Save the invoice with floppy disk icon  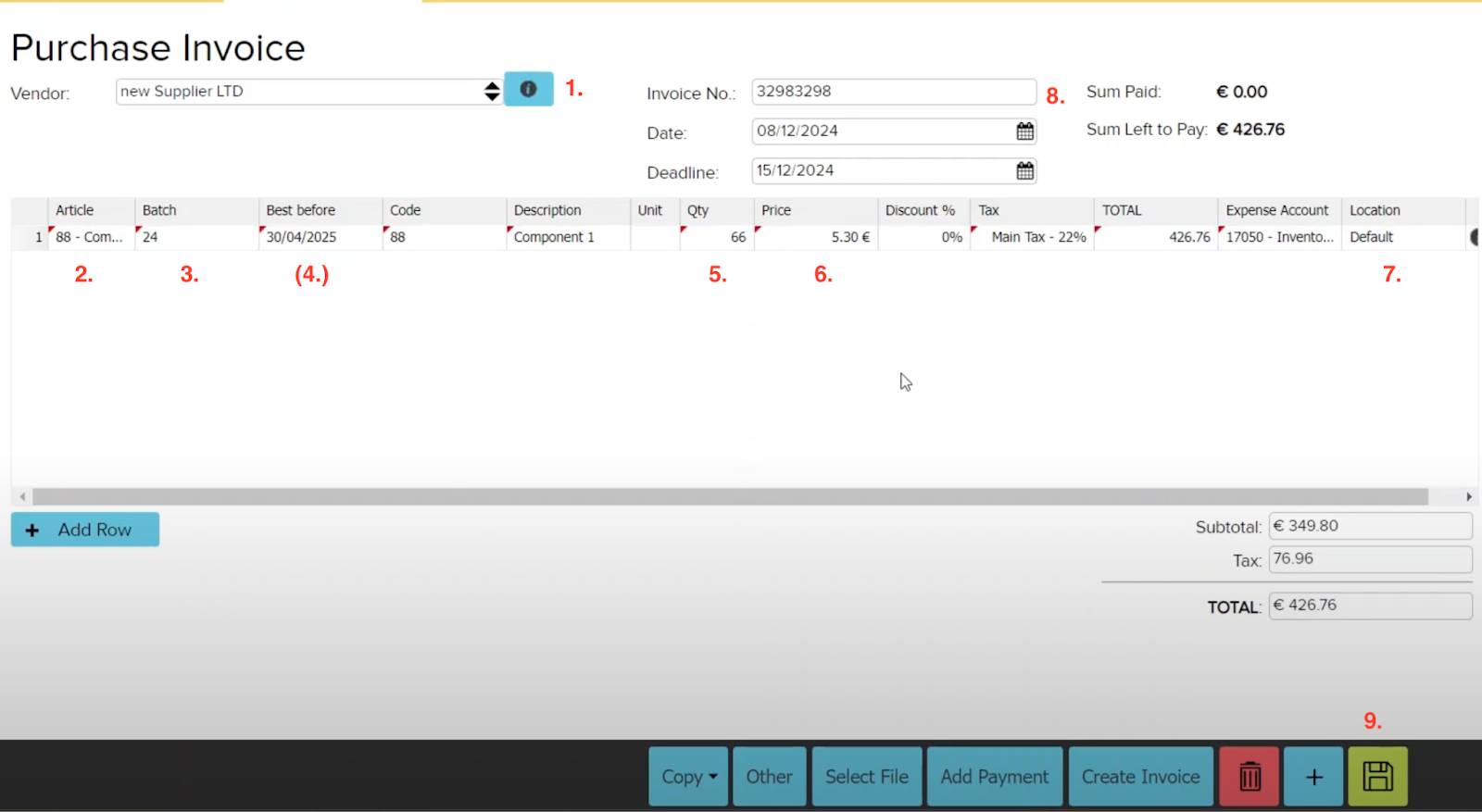pos(1377,776)
